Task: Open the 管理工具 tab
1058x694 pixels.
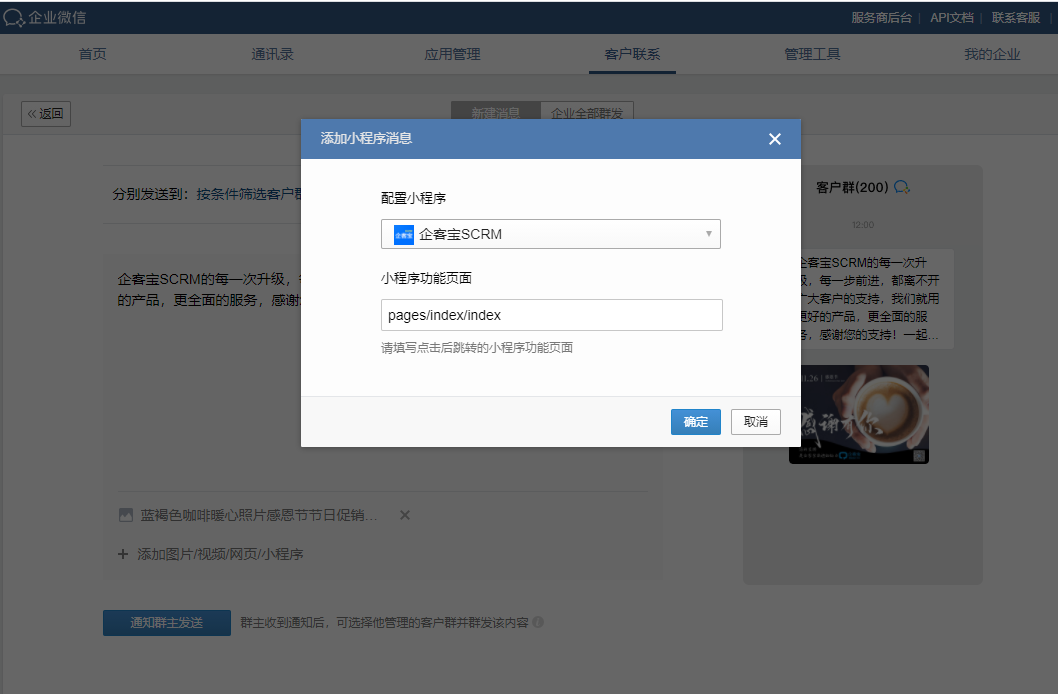Action: (812, 54)
